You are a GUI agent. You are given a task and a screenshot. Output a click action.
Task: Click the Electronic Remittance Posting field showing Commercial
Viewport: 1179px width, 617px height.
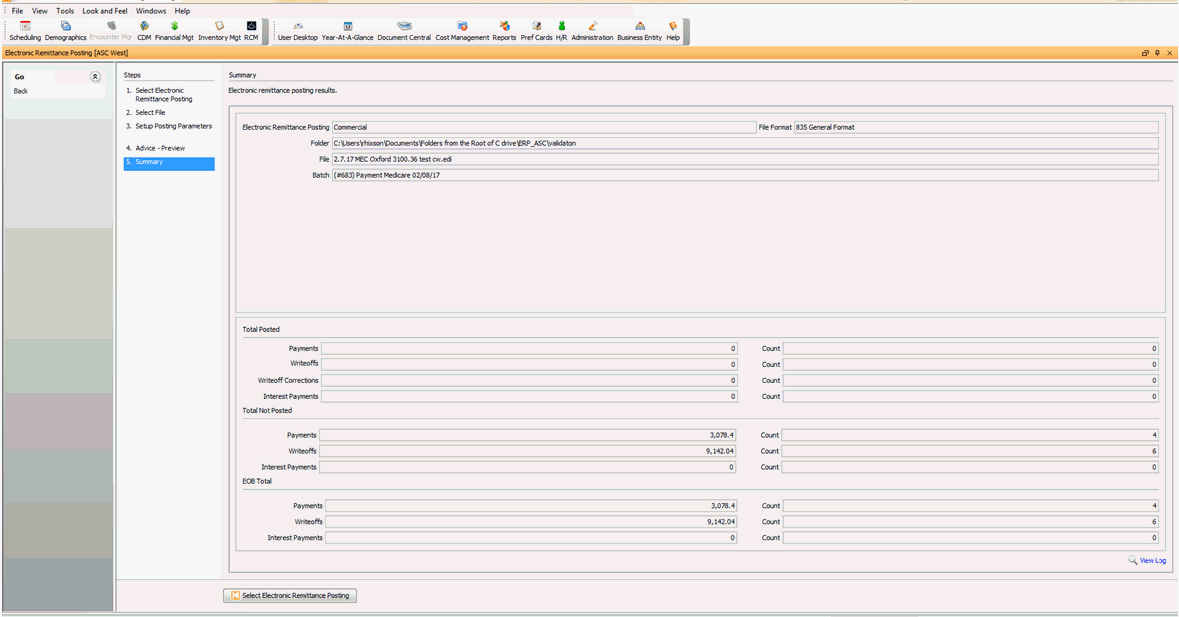click(544, 128)
